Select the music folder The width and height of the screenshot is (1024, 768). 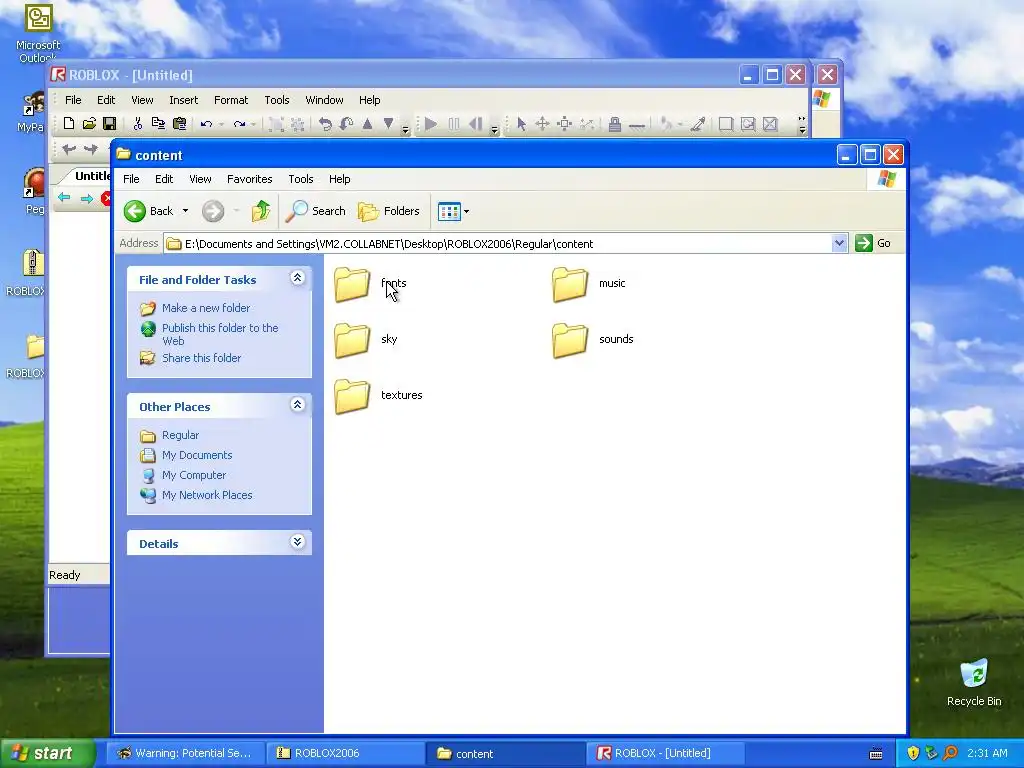[588, 284]
